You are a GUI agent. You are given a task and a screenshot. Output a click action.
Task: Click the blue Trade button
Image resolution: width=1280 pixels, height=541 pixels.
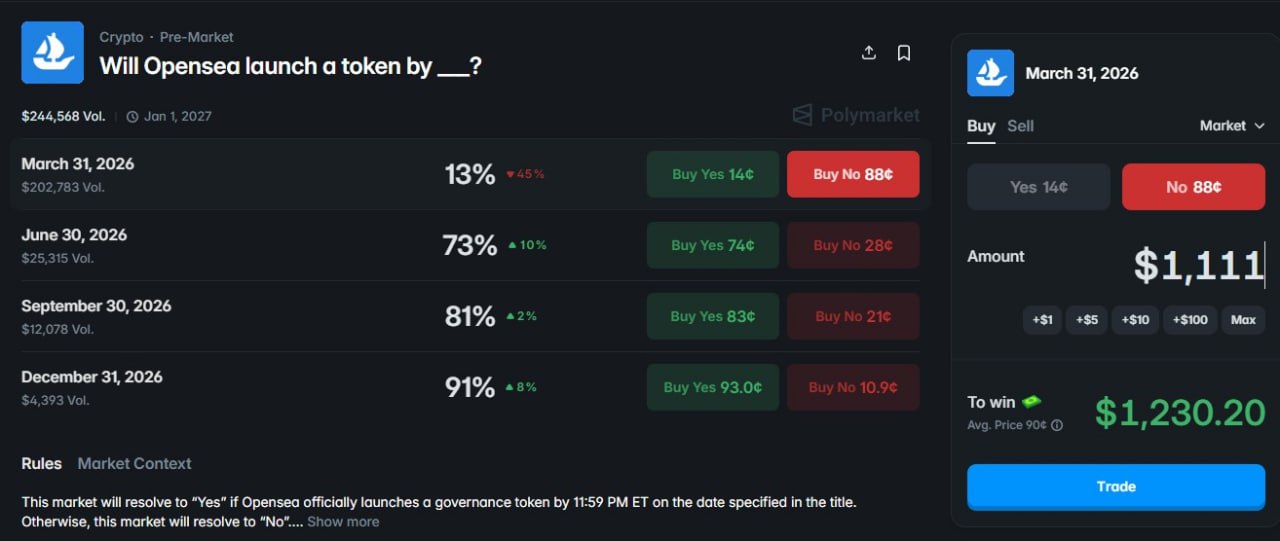tap(1116, 487)
